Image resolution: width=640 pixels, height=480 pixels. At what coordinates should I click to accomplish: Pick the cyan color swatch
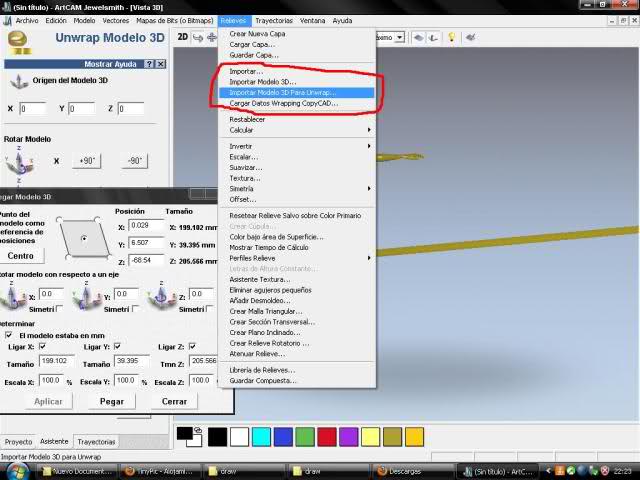(x=261, y=436)
